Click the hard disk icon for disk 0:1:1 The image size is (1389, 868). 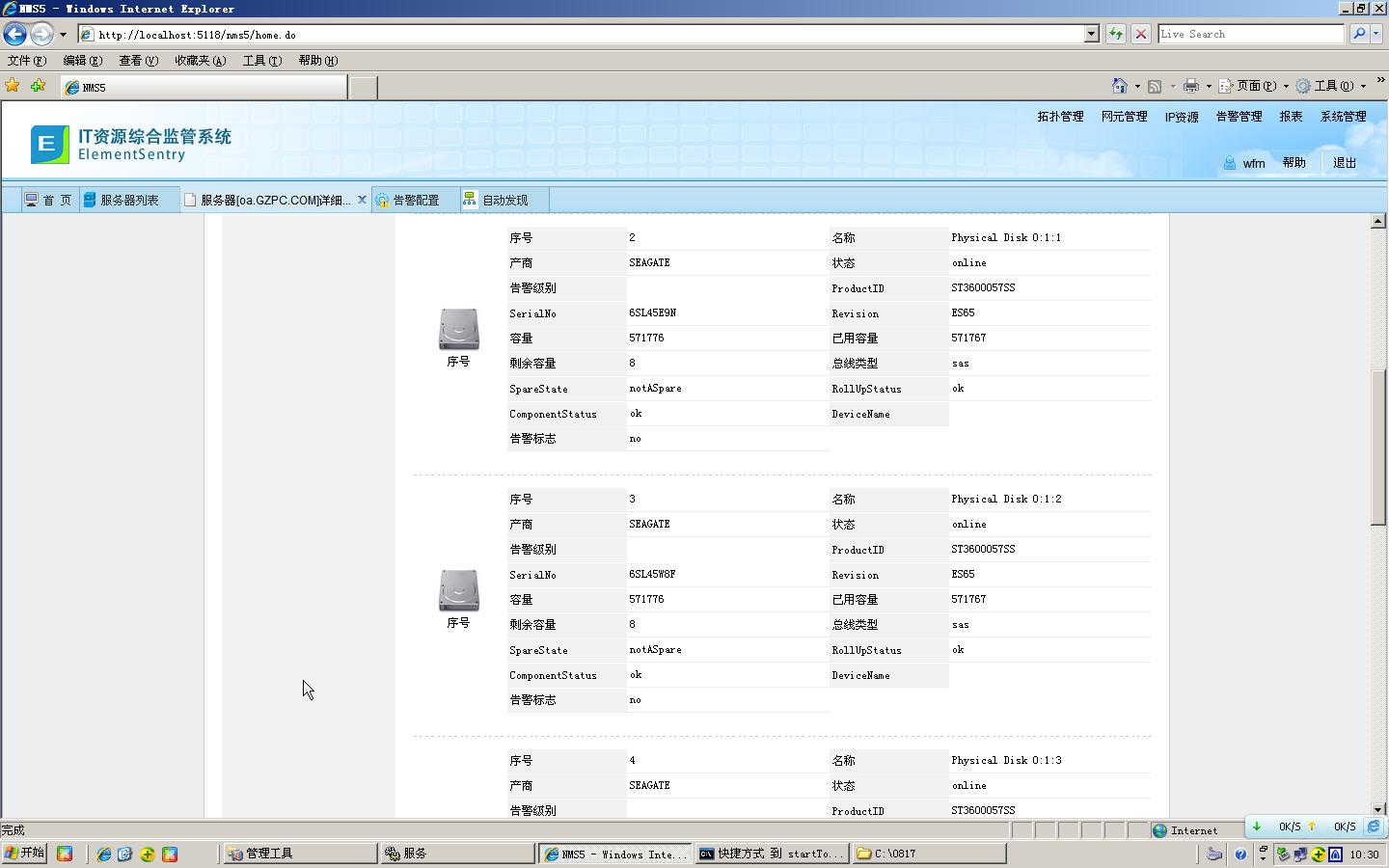[x=459, y=329]
